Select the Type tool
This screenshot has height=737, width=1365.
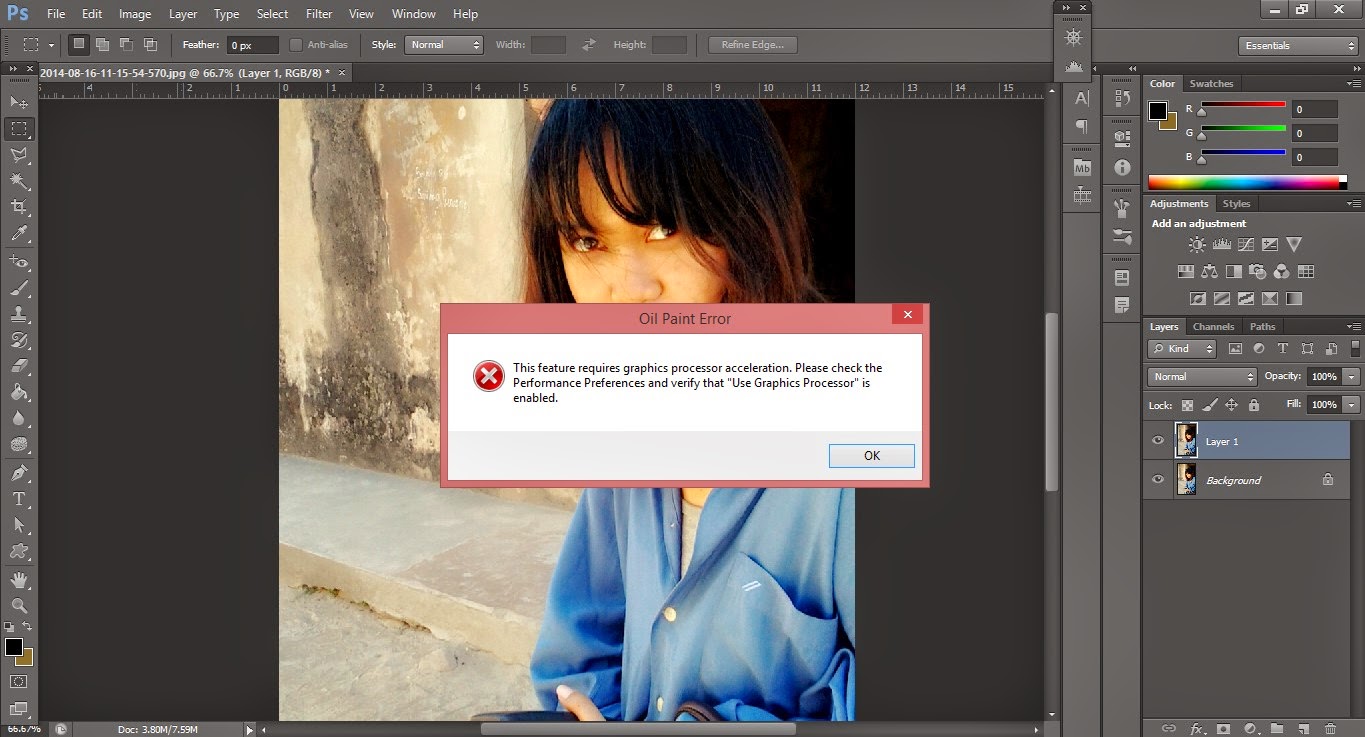click(18, 497)
